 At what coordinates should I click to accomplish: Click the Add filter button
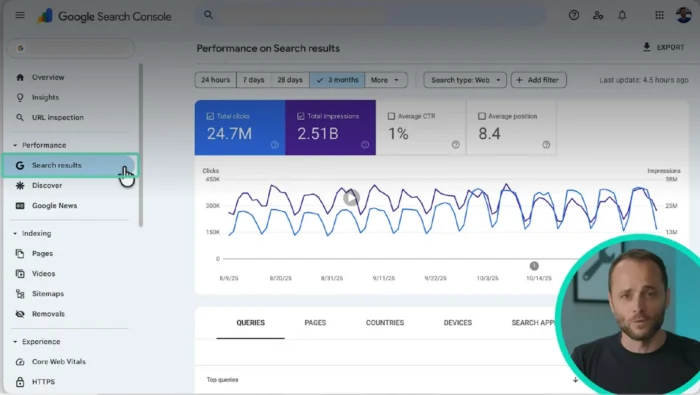(x=539, y=80)
